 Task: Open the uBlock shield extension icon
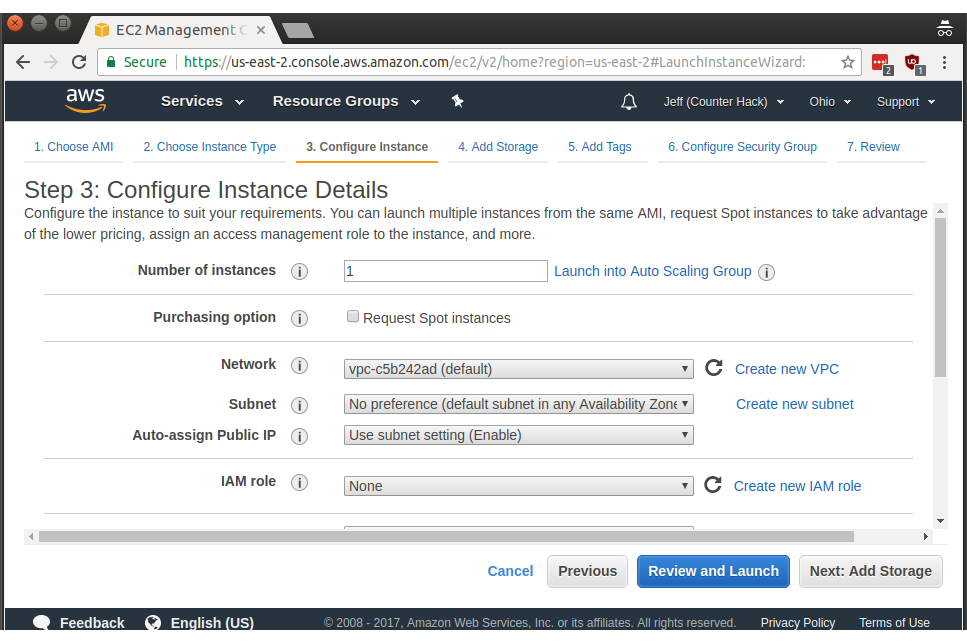[x=914, y=63]
